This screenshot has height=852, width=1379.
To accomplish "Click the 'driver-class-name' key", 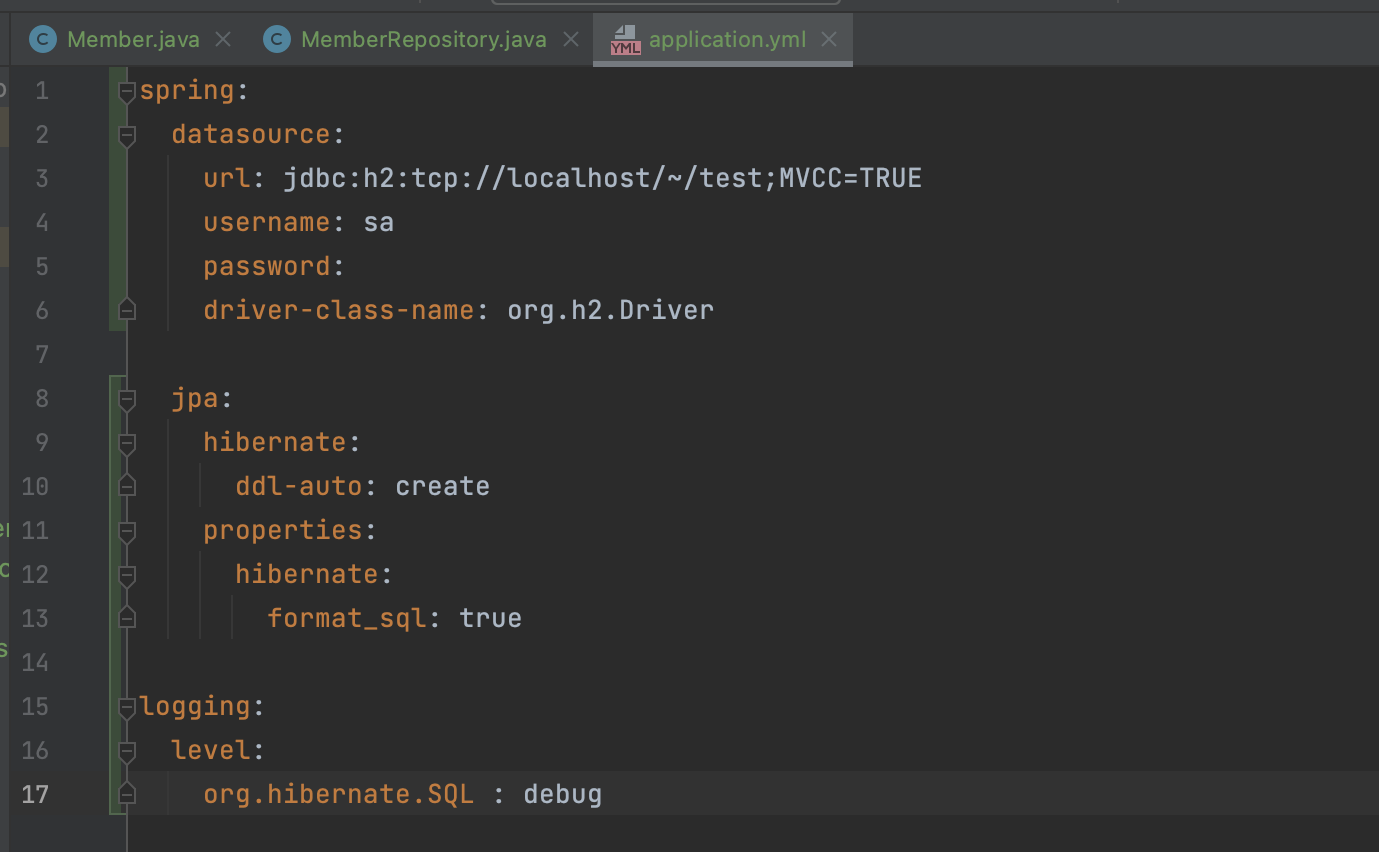I will click(339, 310).
